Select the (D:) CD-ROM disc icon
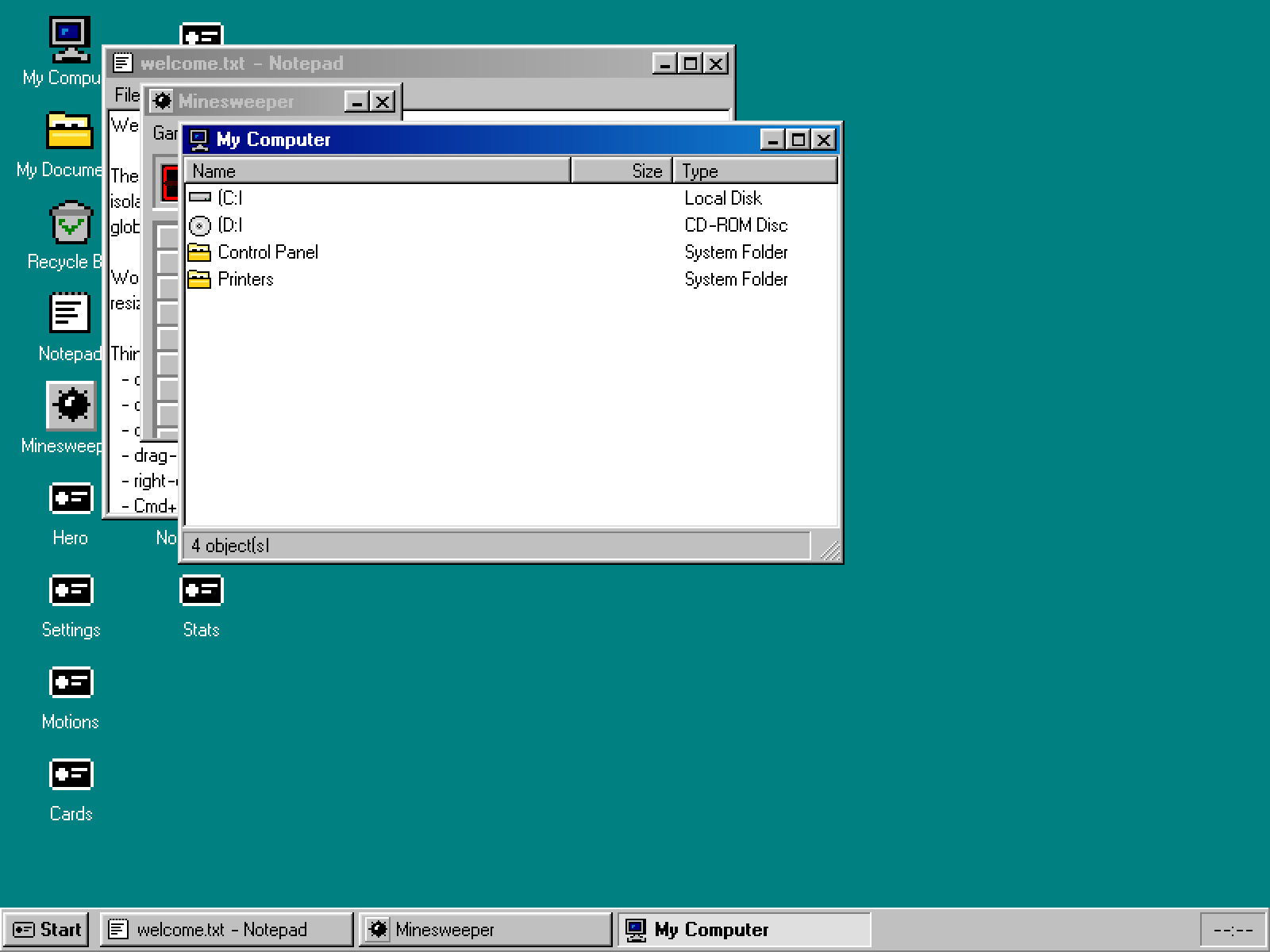Viewport: 1270px width, 952px height. [x=200, y=225]
